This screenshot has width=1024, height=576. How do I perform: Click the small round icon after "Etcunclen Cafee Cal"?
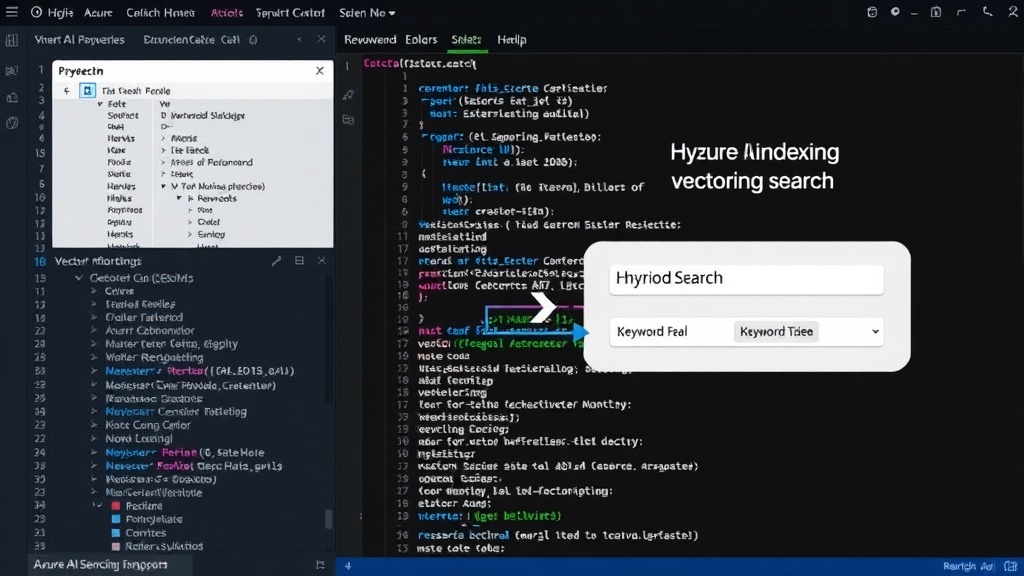pos(253,40)
